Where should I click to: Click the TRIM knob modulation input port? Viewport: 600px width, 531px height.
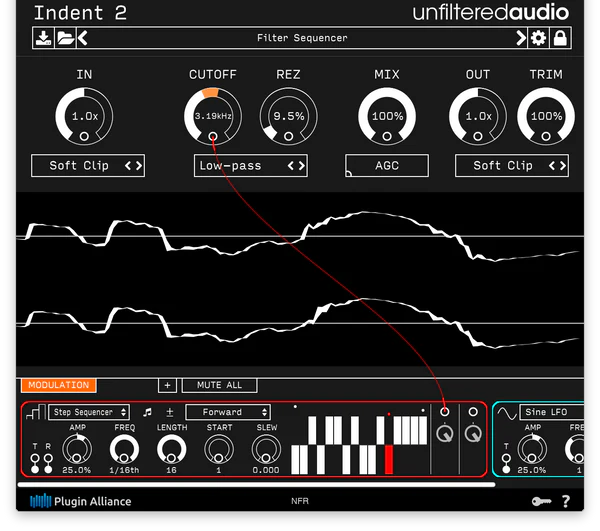pos(546,137)
